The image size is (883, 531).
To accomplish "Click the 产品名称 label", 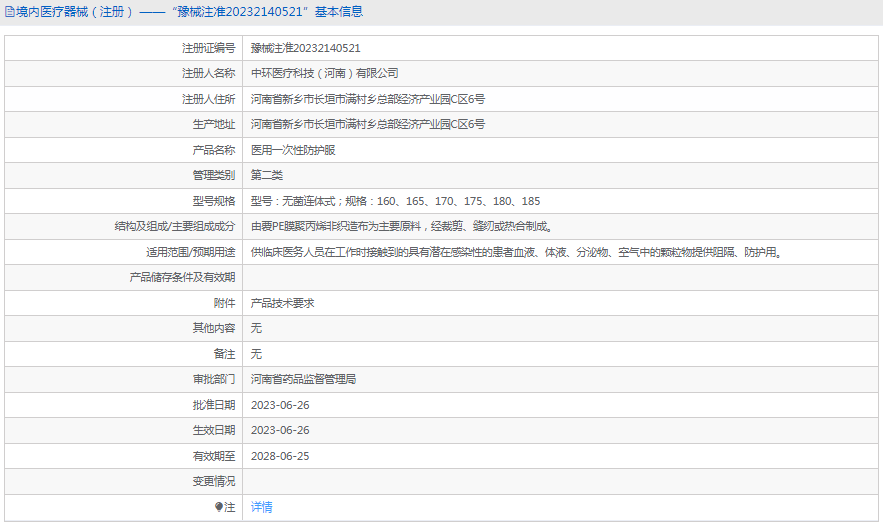I will (x=214, y=150).
